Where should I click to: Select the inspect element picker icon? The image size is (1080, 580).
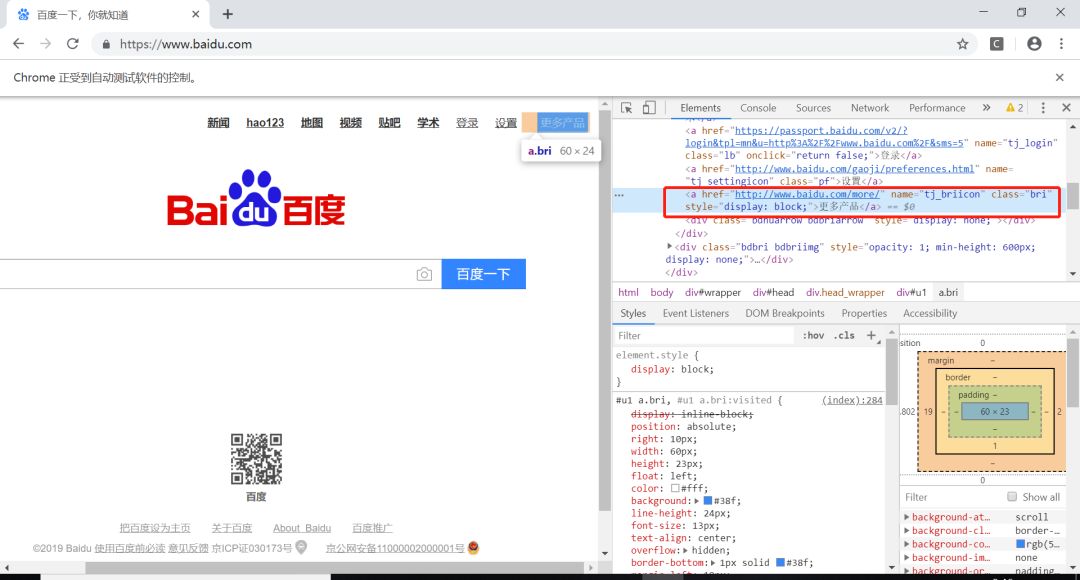coord(626,108)
